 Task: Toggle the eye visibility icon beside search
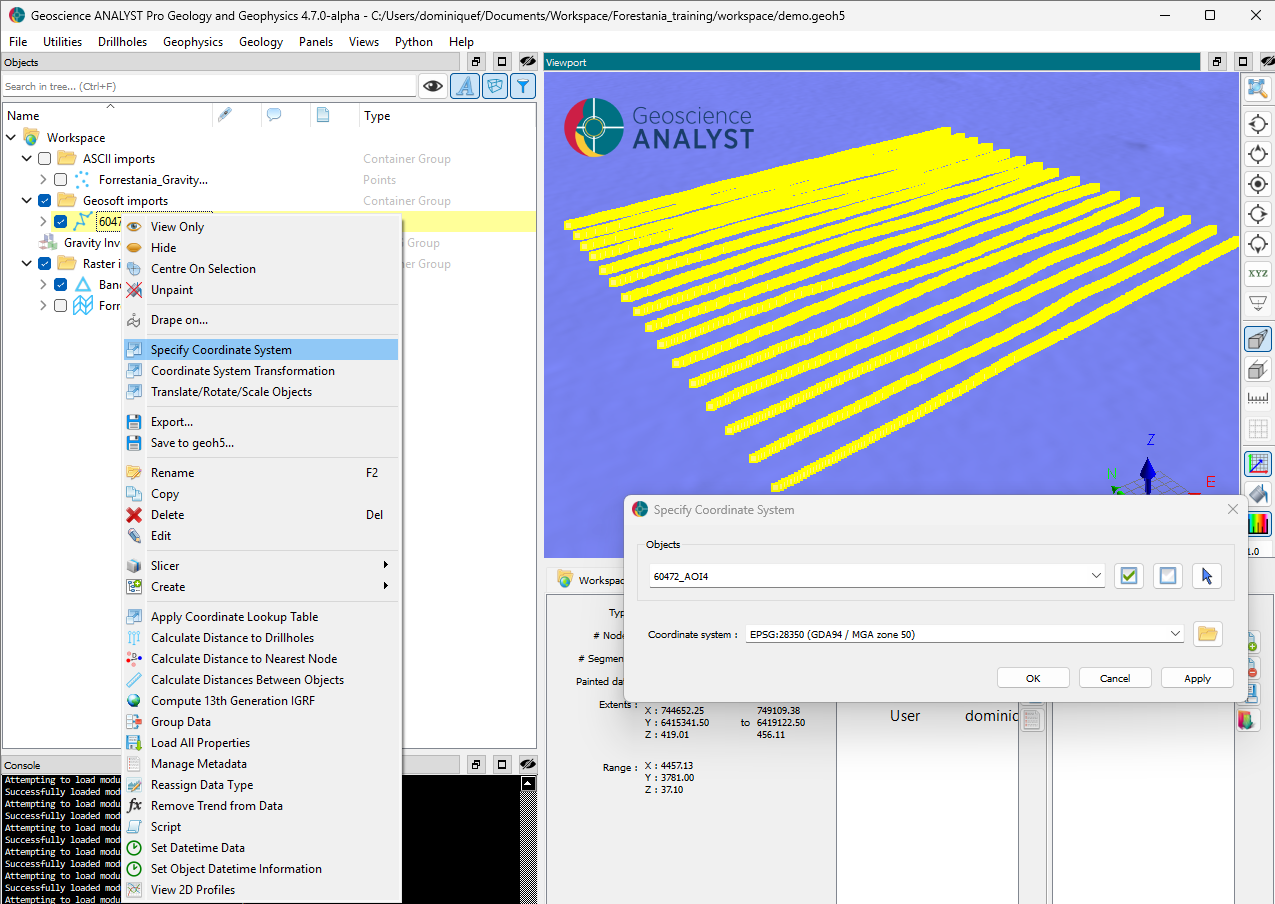[432, 87]
